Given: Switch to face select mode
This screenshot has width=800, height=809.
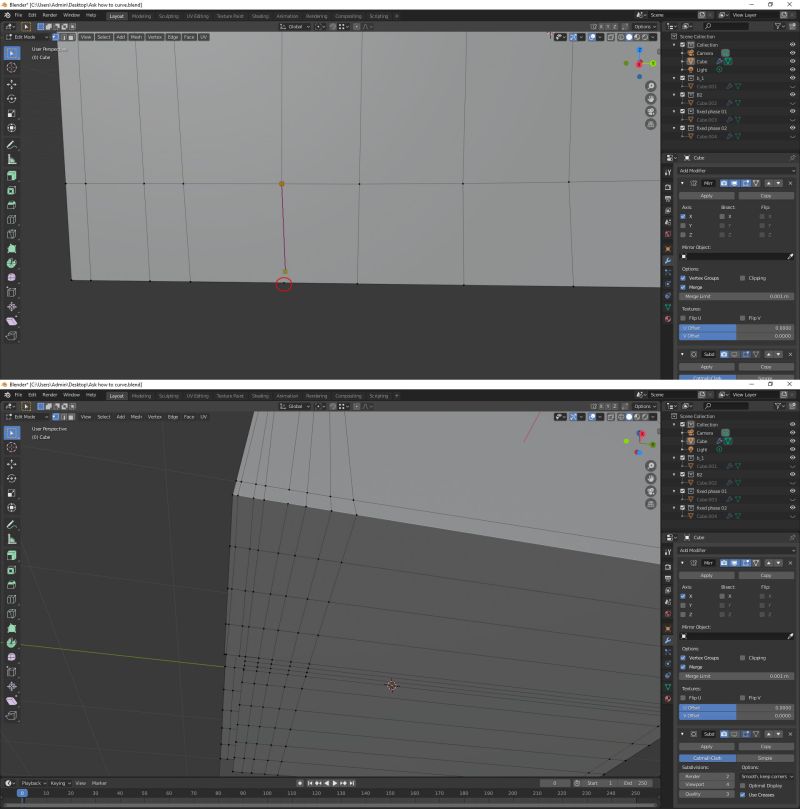Looking at the screenshot, I should (x=72, y=38).
